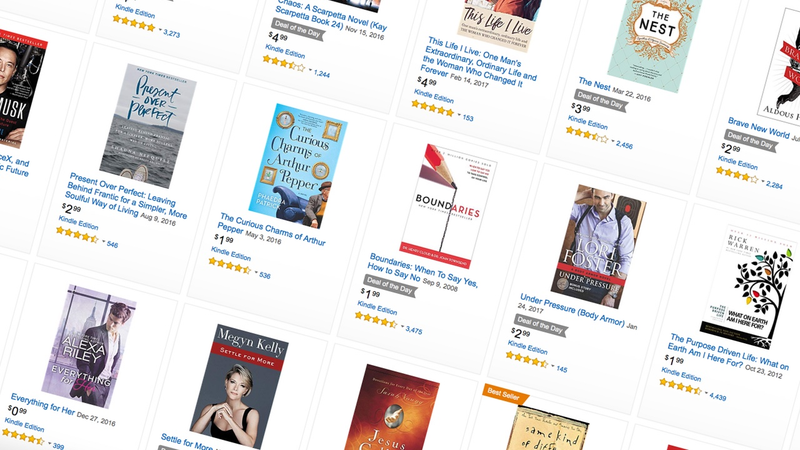
Task: Open the Under Pressure (Body Armor) title link
Action: click(572, 310)
